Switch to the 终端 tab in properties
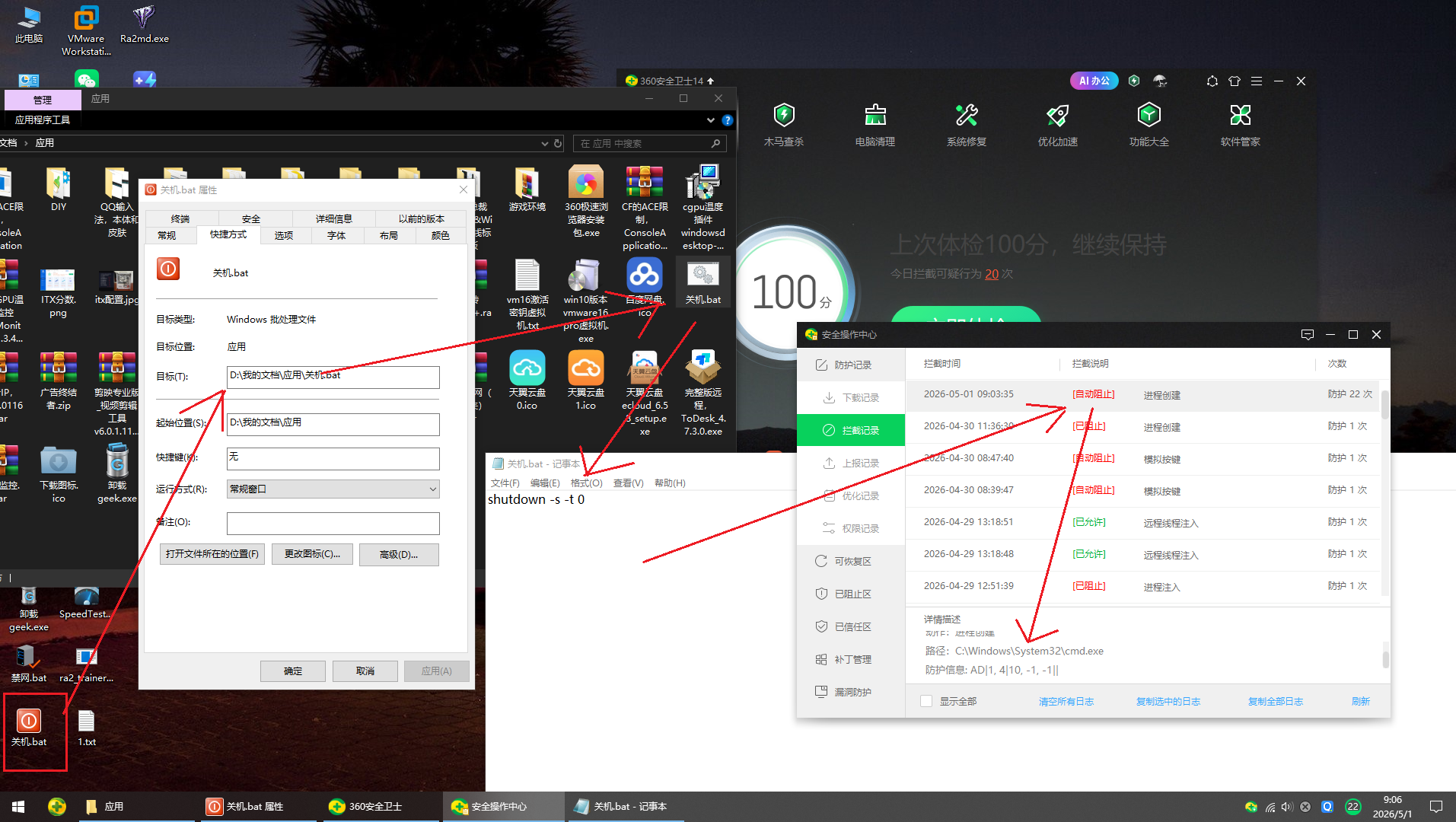 coord(180,218)
